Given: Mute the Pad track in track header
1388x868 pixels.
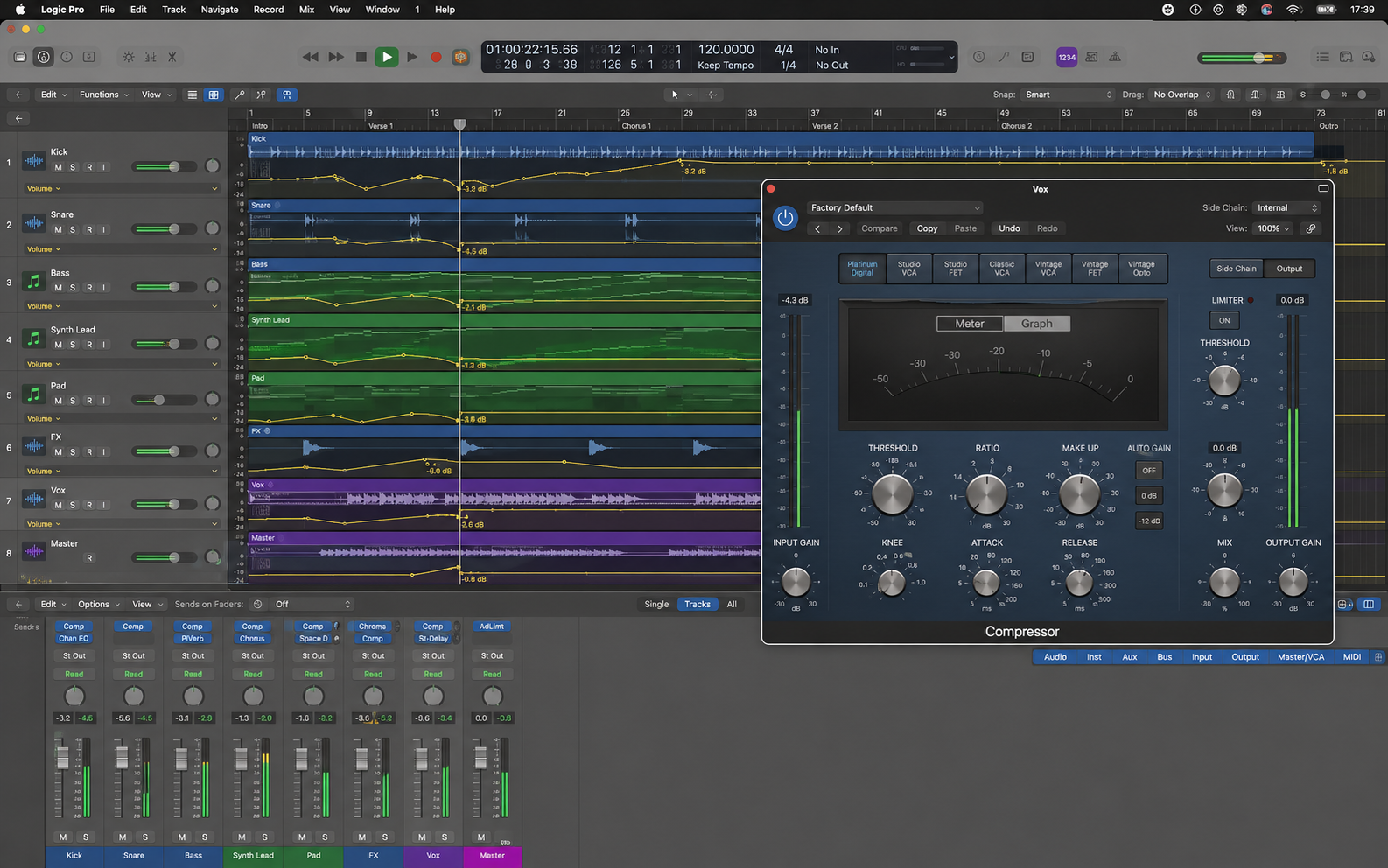Looking at the screenshot, I should [x=58, y=401].
